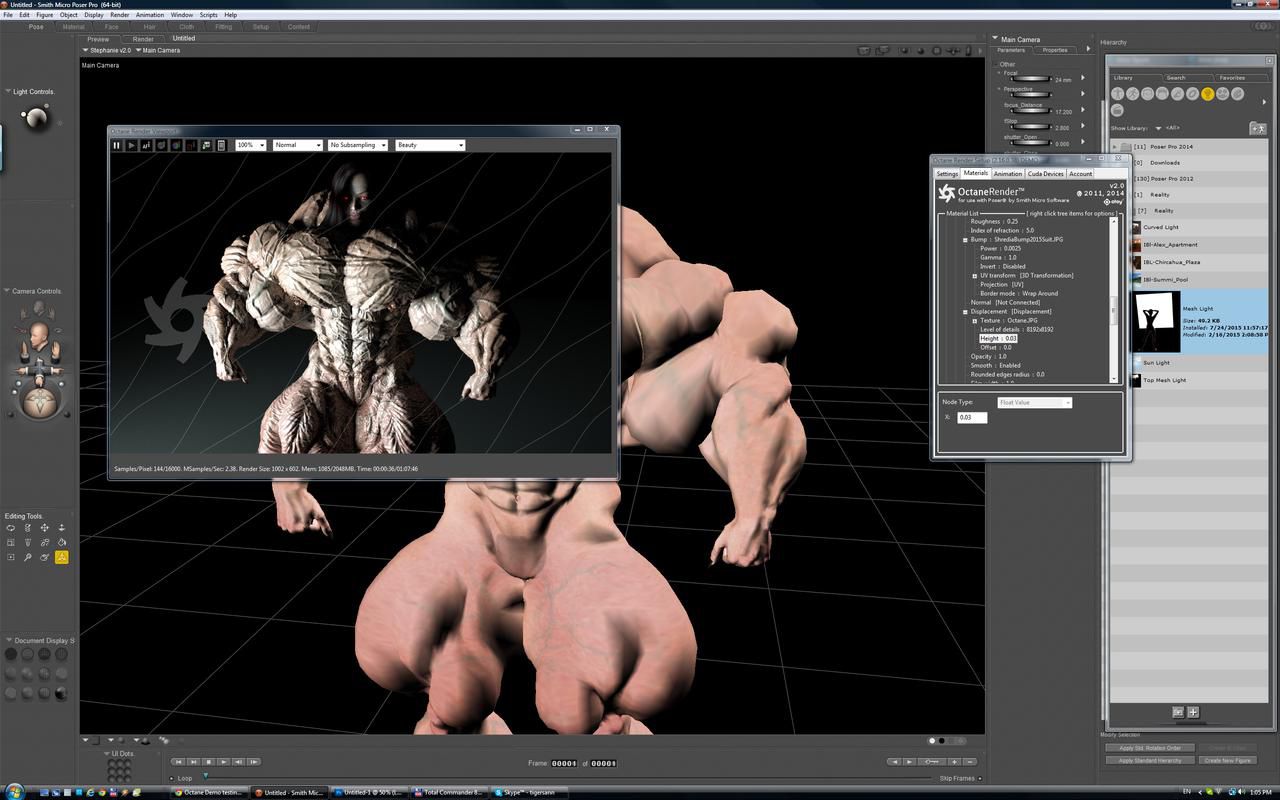Open the Beauty render pass dropdown
Viewport: 1280px width, 800px height.
pos(431,145)
